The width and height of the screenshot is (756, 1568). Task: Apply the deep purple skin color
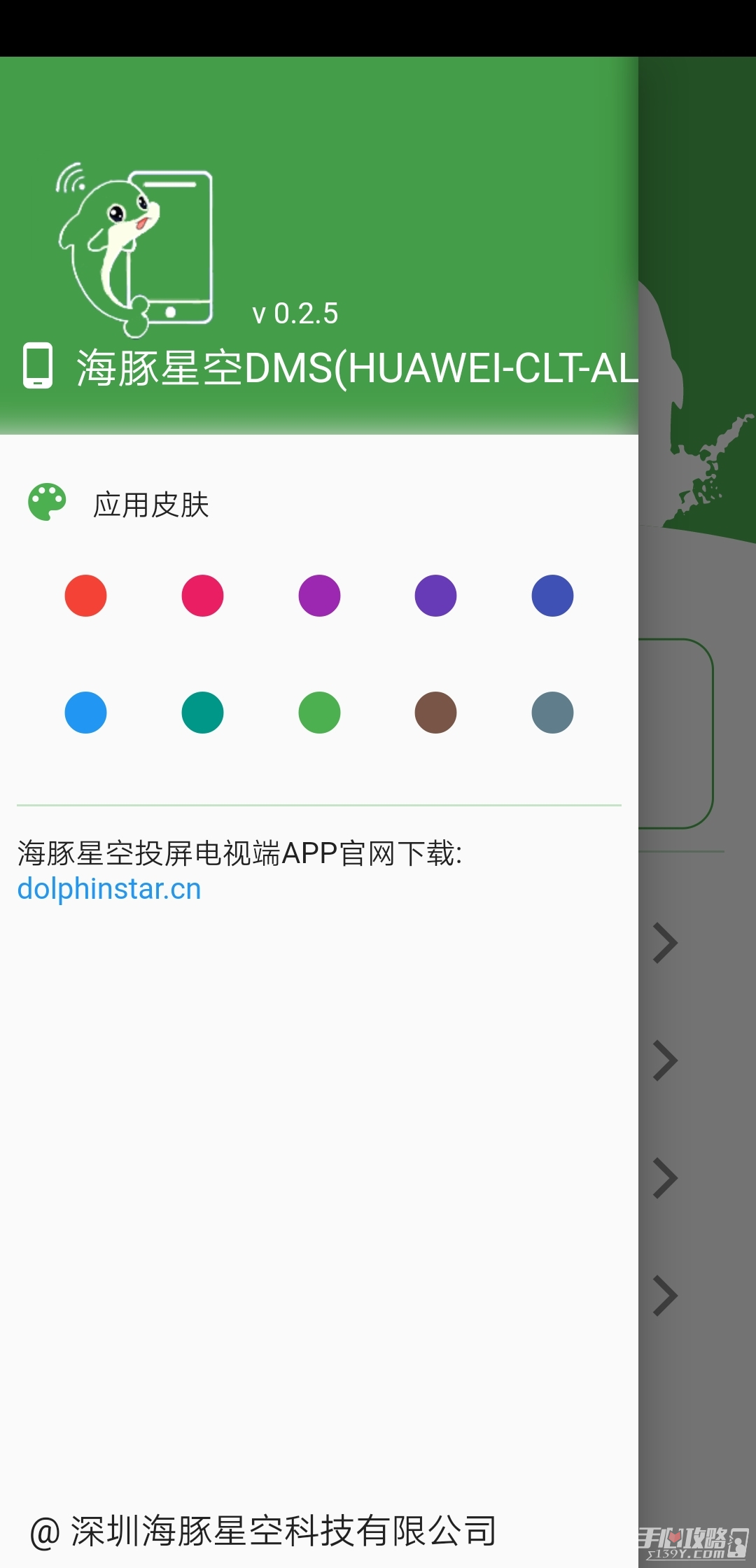point(435,596)
